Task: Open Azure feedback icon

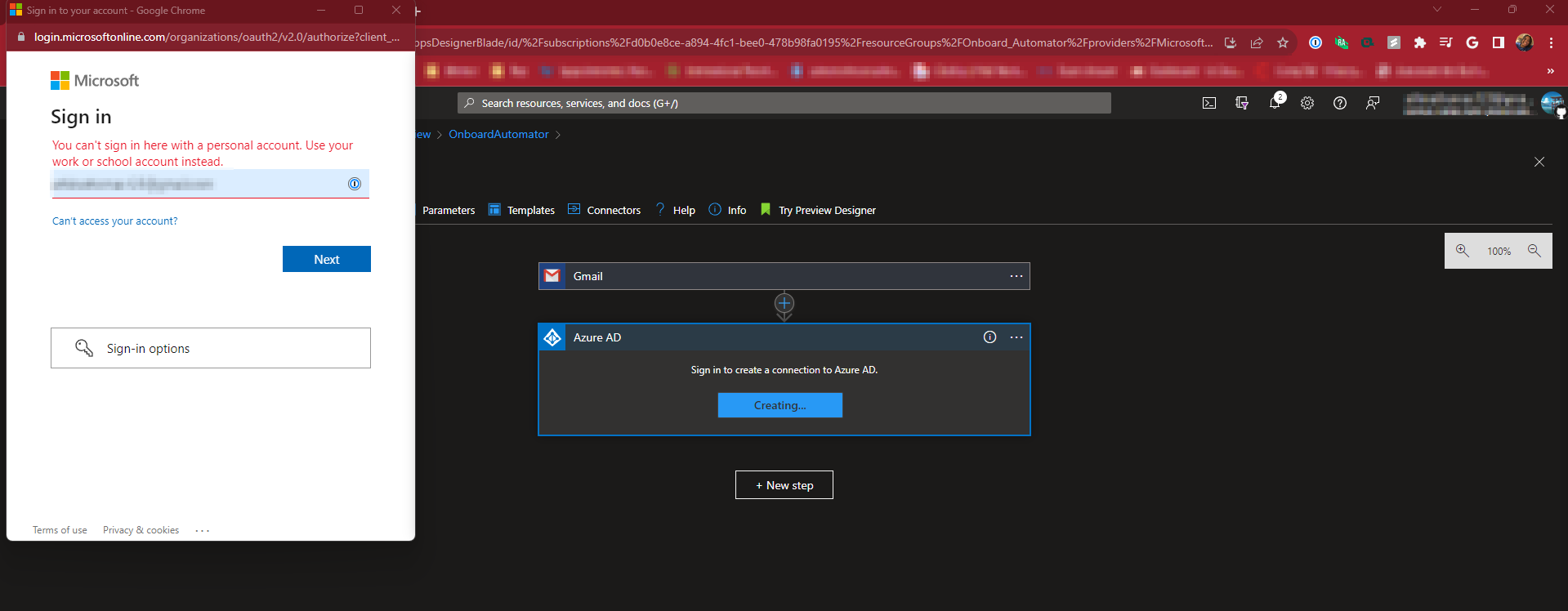Action: click(x=1373, y=103)
